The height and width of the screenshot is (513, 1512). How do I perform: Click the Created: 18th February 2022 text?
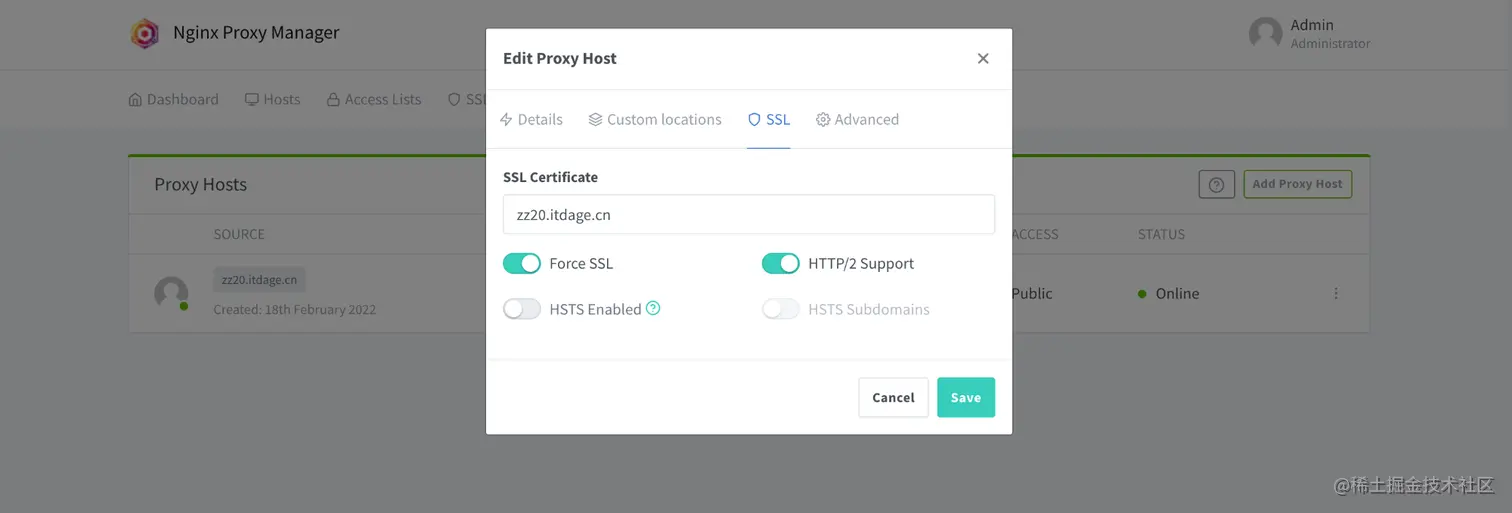click(x=295, y=309)
